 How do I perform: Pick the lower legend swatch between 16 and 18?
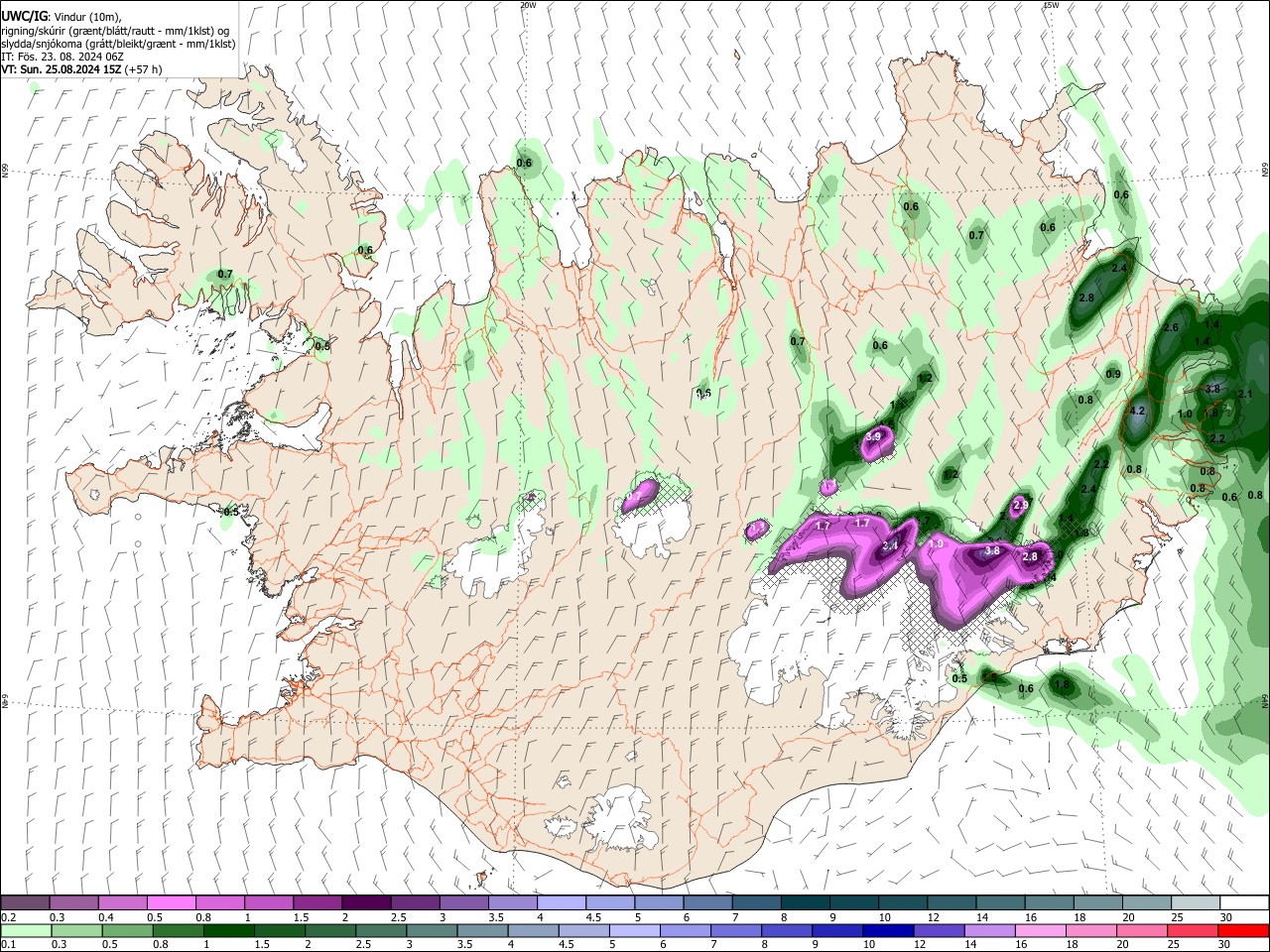[x=1041, y=930]
